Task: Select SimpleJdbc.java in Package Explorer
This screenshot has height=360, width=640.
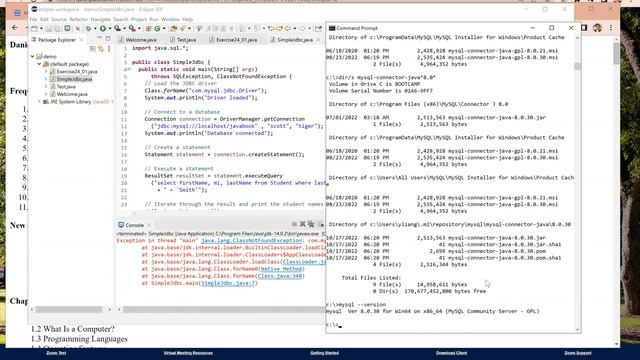Action: [x=74, y=79]
